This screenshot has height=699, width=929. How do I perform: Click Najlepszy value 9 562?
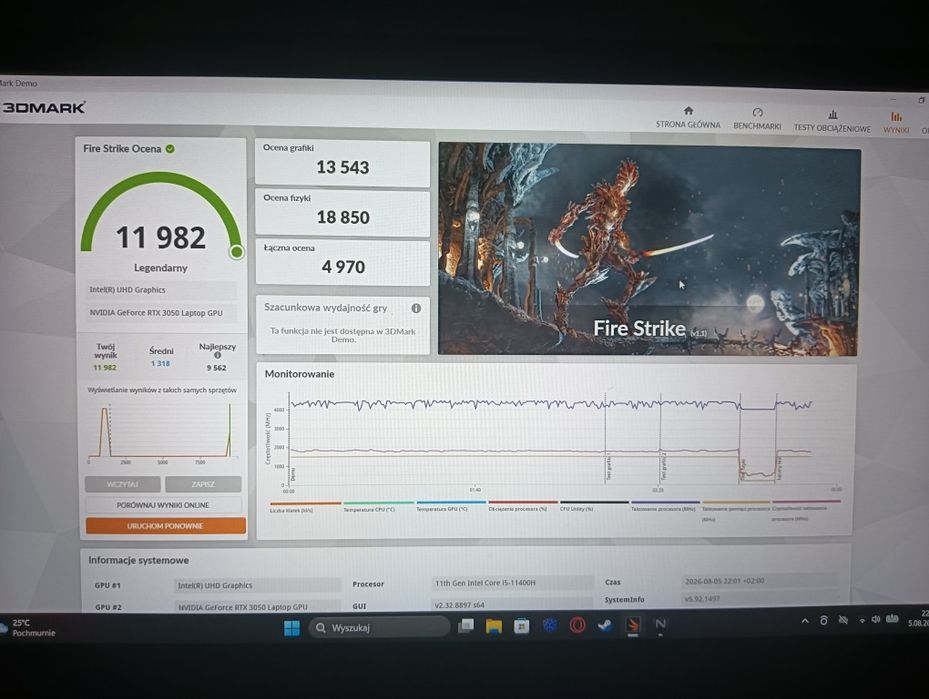click(x=216, y=368)
